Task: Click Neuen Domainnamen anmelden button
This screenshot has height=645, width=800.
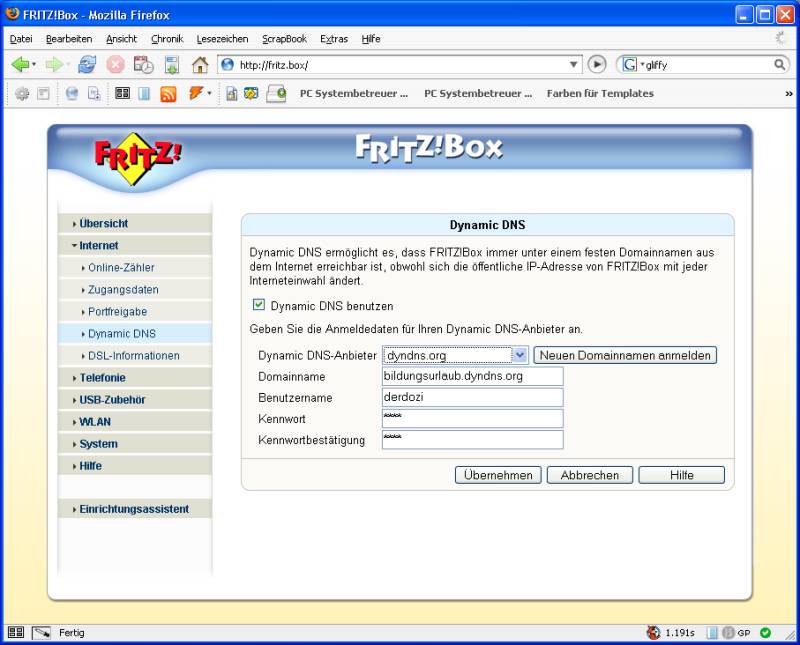Action: click(x=625, y=355)
